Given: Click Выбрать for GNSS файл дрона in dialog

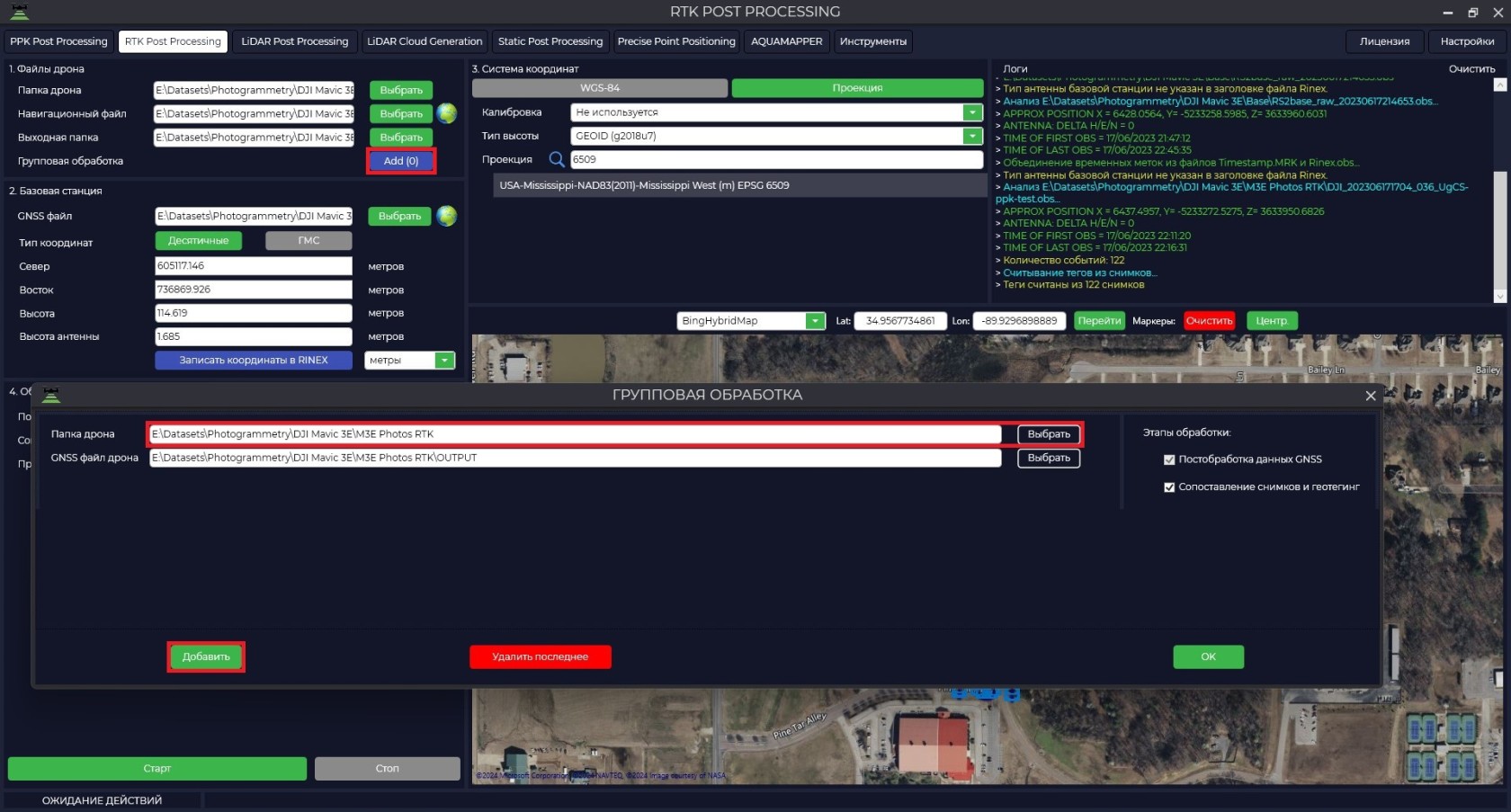Looking at the screenshot, I should tap(1049, 458).
